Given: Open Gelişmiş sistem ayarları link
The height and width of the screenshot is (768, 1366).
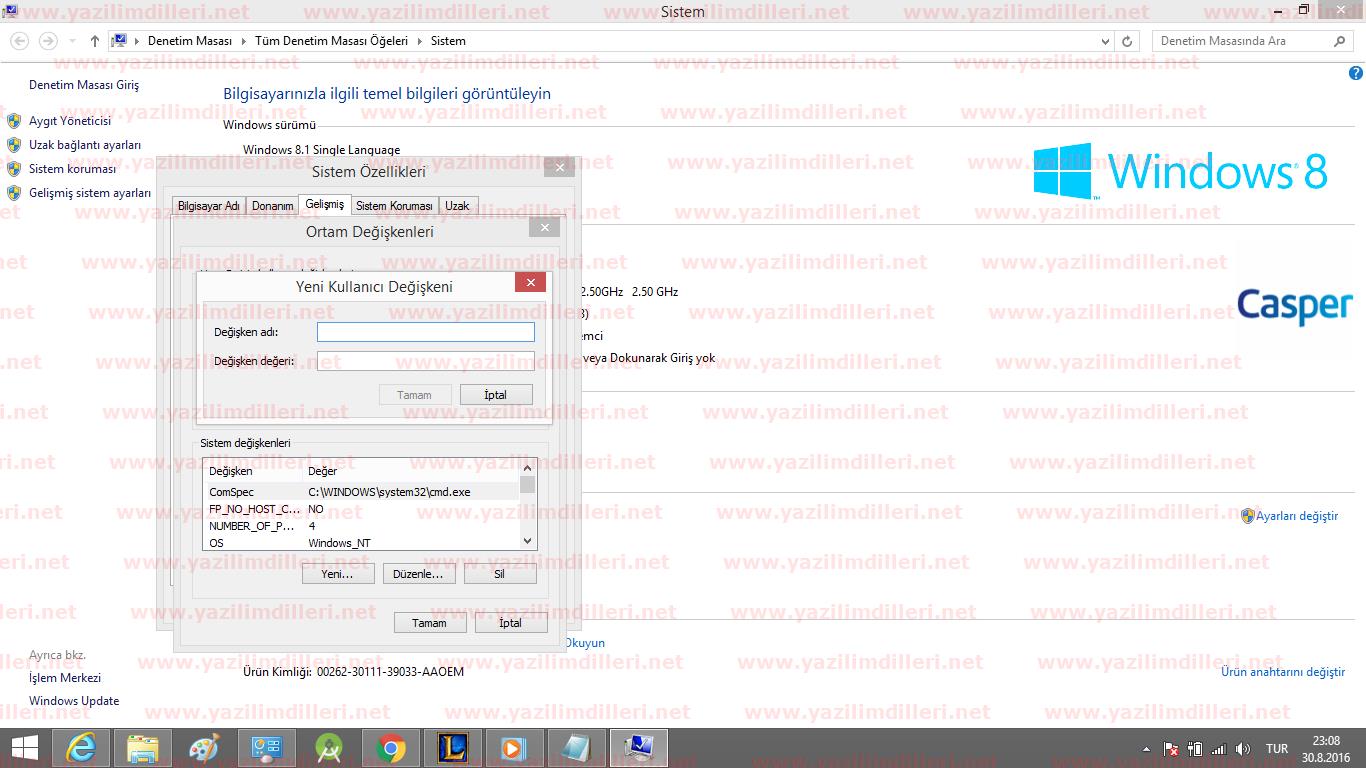Looking at the screenshot, I should coord(90,193).
